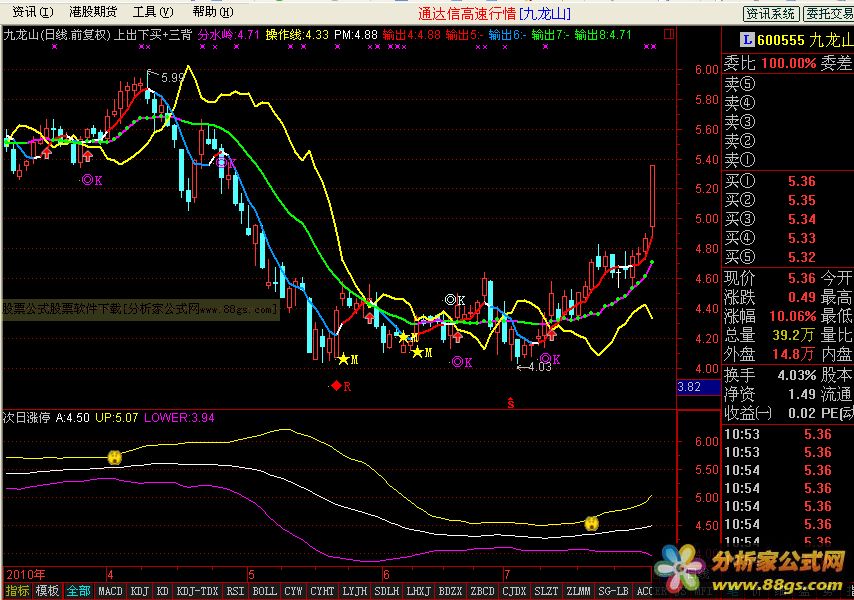
Task: Switch to the SLZT indicator tab
Action: [546, 591]
